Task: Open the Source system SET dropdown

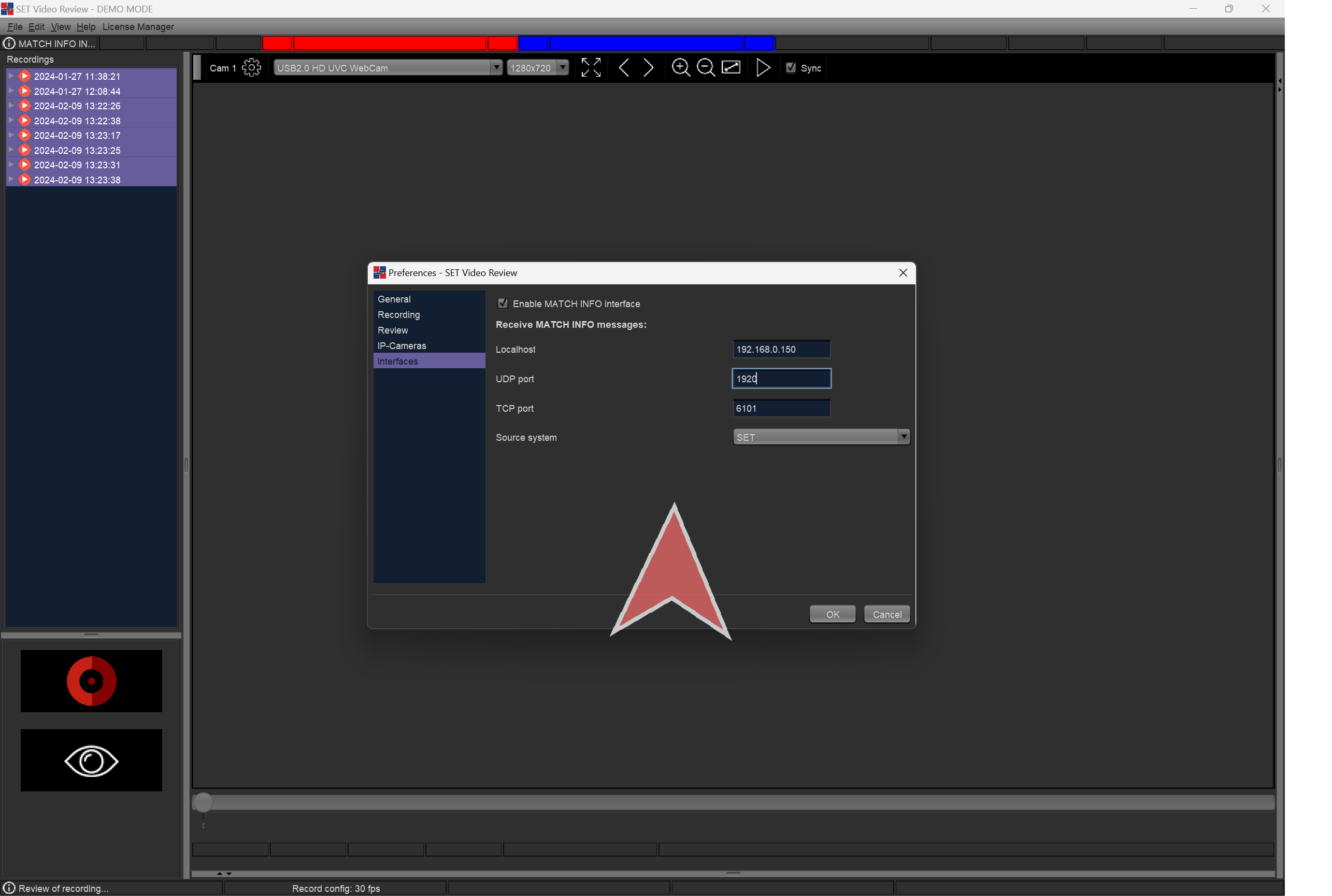Action: pos(821,437)
